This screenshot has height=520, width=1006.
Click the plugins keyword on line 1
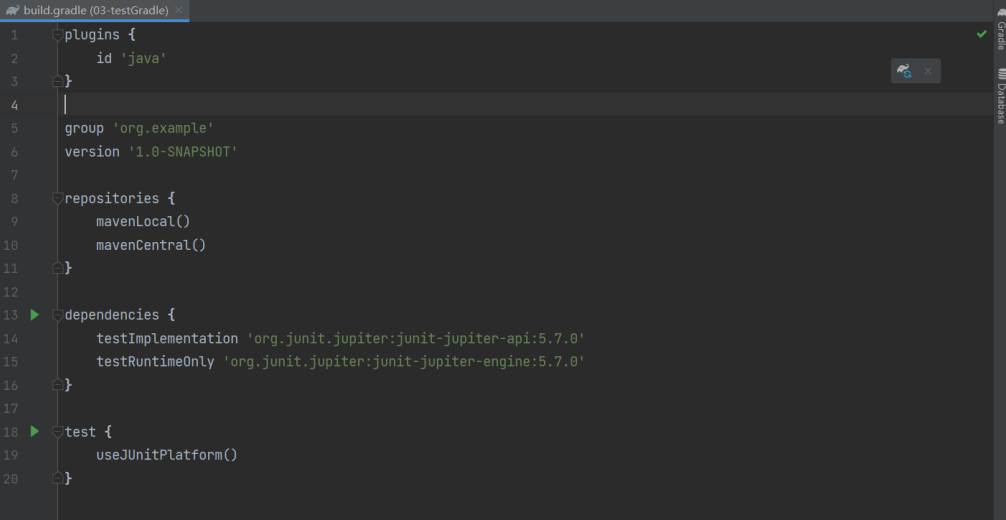coord(92,35)
